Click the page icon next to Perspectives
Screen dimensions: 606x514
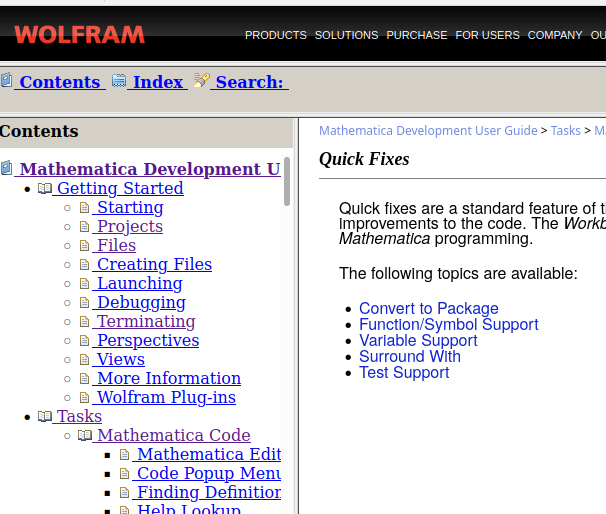[x=85, y=340]
